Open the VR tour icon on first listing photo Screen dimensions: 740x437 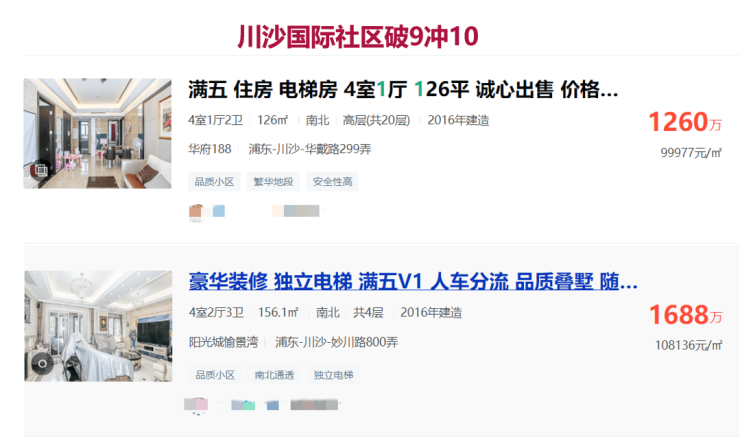pyautogui.click(x=41, y=170)
